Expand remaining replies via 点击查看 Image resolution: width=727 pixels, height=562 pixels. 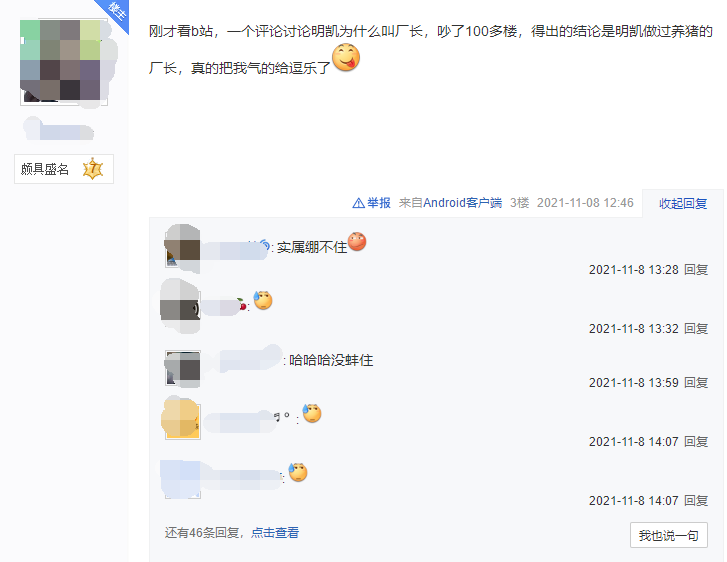click(x=275, y=533)
